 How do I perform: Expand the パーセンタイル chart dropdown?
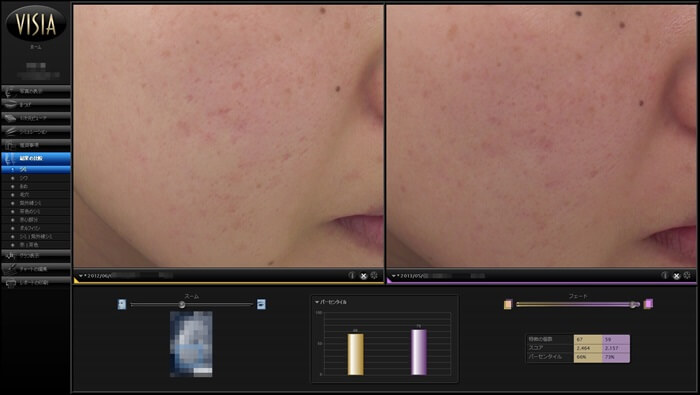tap(331, 302)
